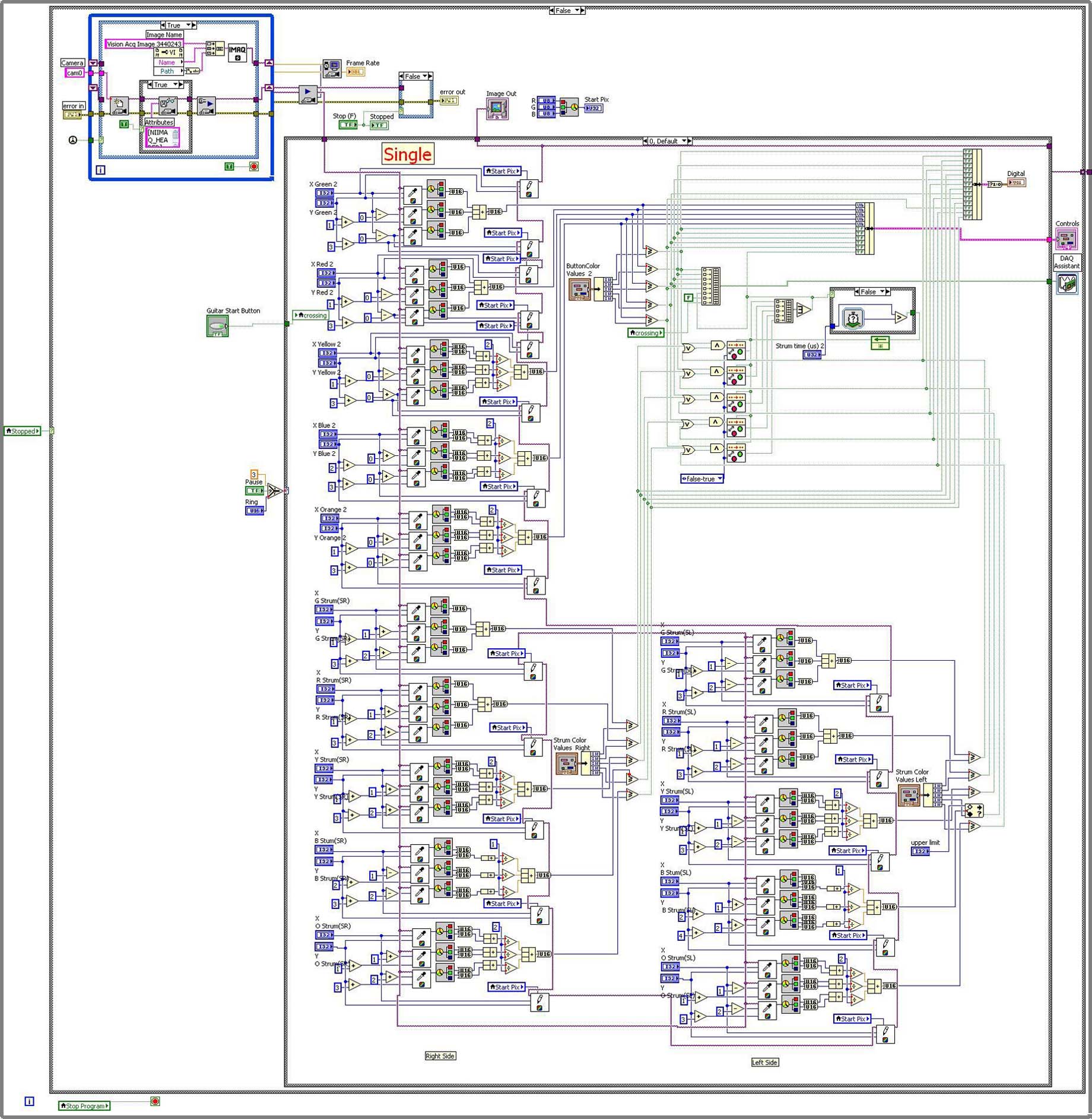Click the Stop (F) boolean terminal
The image size is (1092, 1119).
[347, 125]
